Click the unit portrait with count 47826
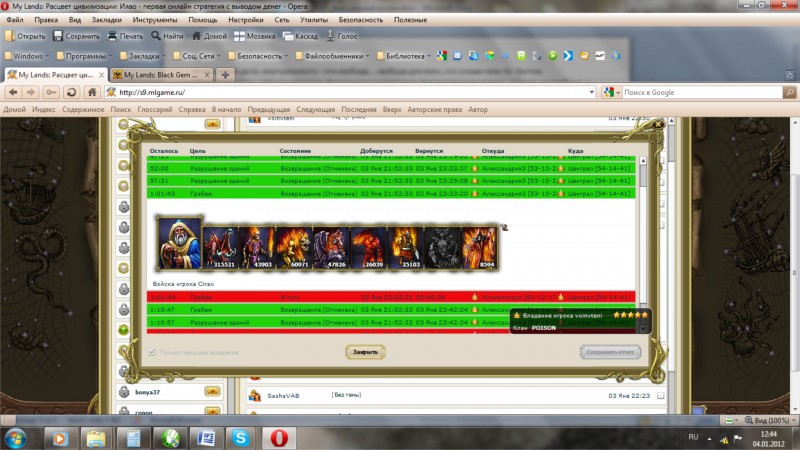Image resolution: width=800 pixels, height=450 pixels. (330, 247)
